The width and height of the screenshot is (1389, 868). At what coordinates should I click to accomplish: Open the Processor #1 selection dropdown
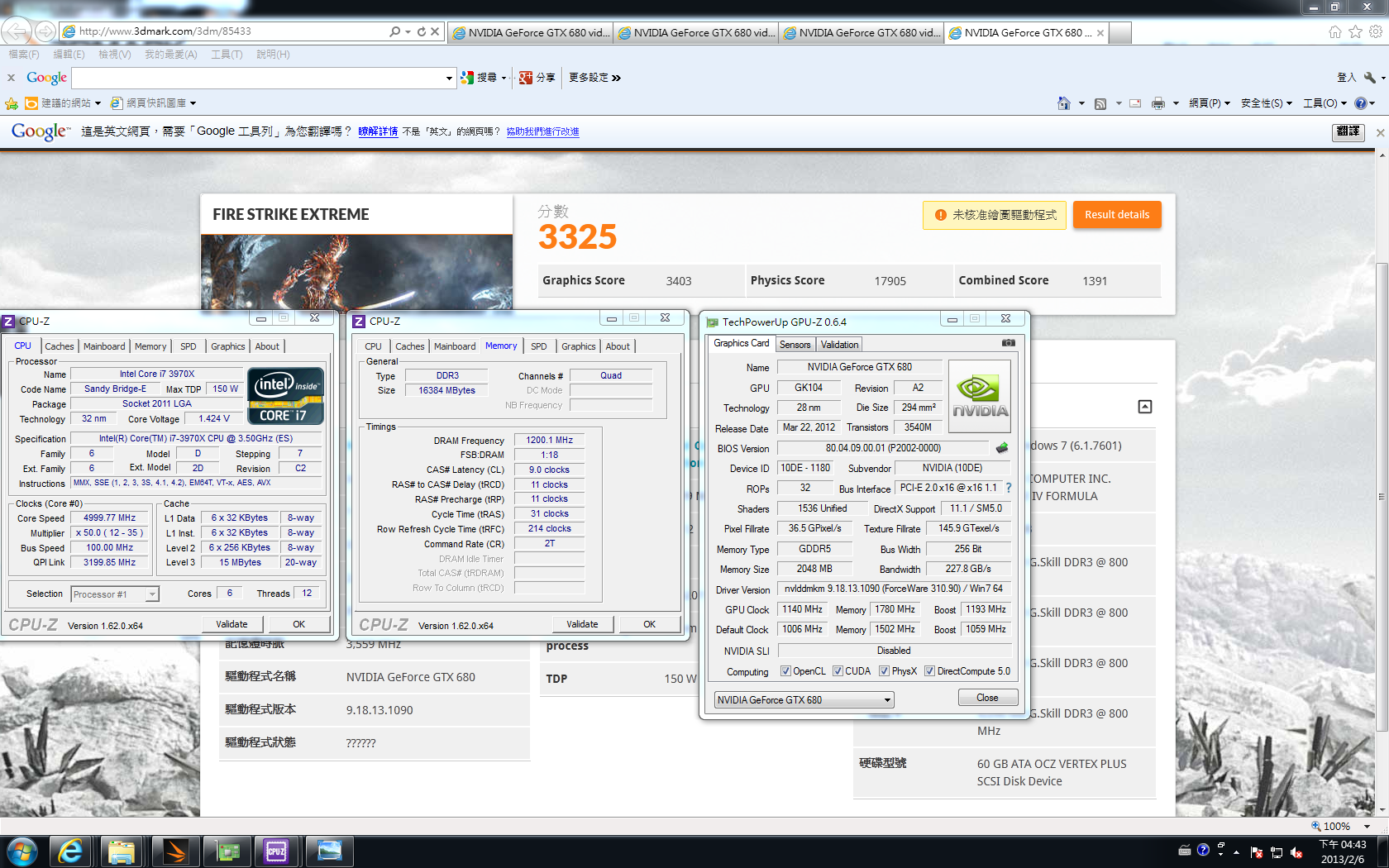tap(115, 594)
